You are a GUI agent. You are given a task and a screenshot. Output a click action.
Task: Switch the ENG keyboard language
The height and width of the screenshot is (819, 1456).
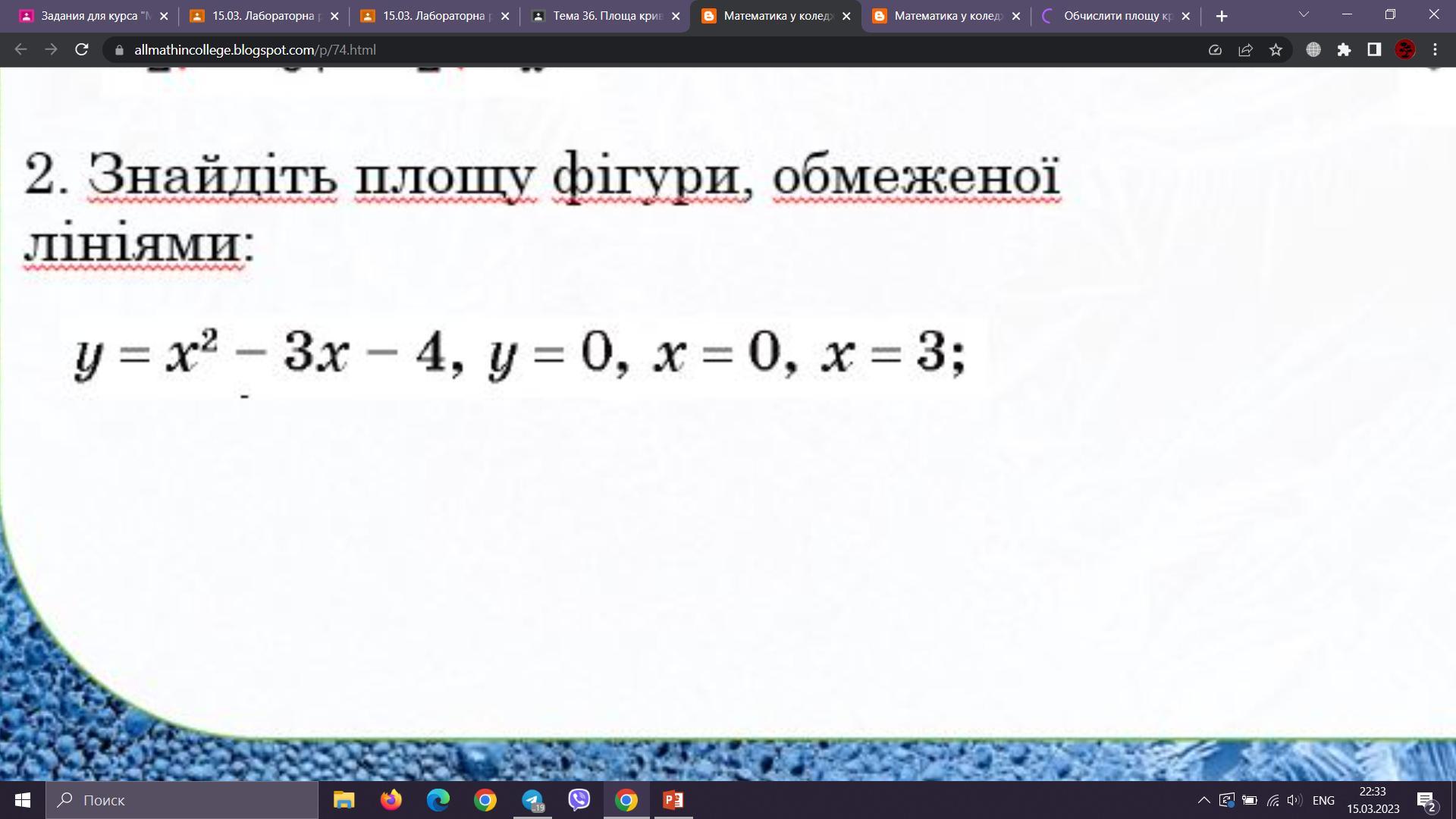tap(1323, 800)
